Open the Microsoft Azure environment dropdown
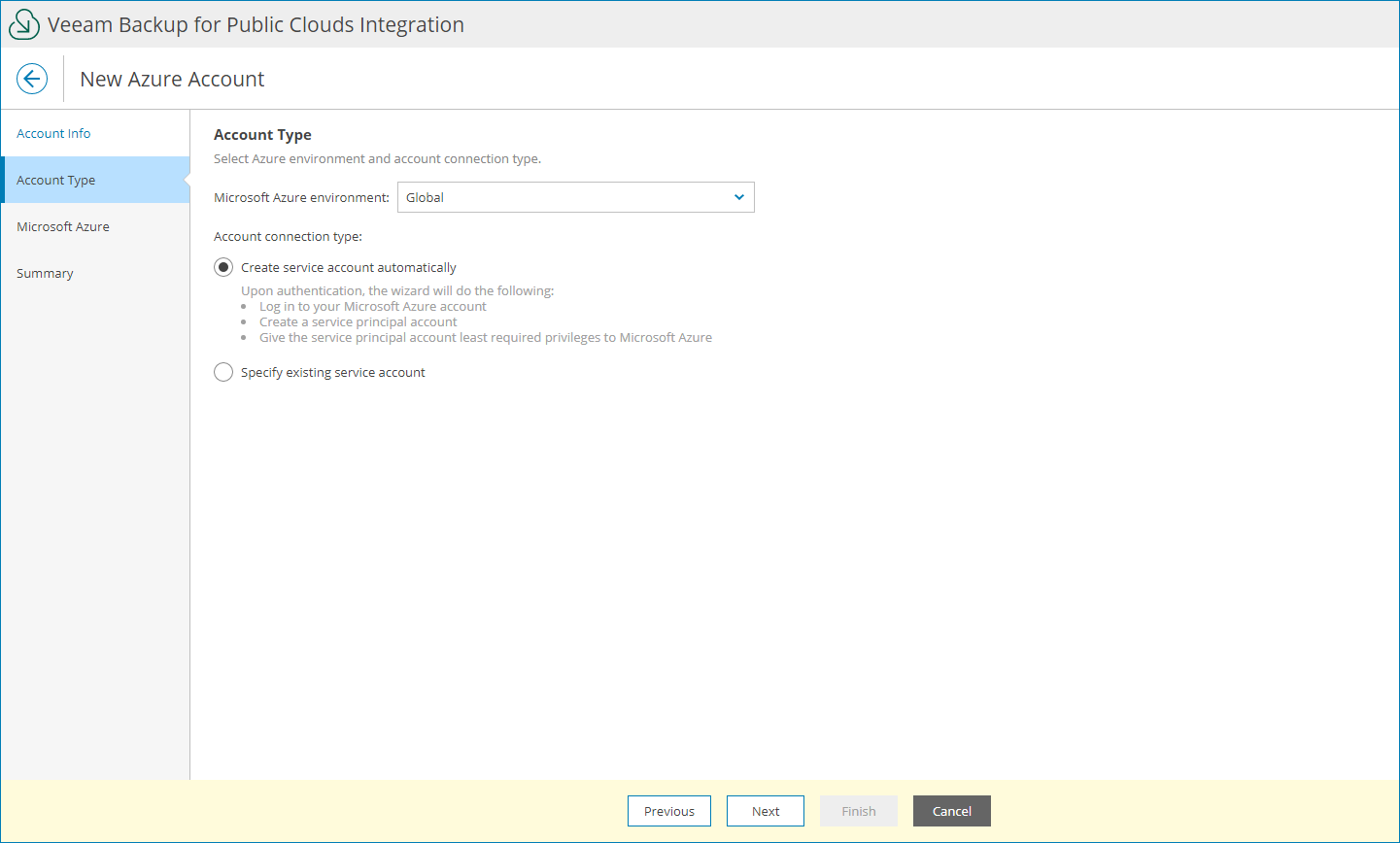This screenshot has height=843, width=1400. point(575,197)
